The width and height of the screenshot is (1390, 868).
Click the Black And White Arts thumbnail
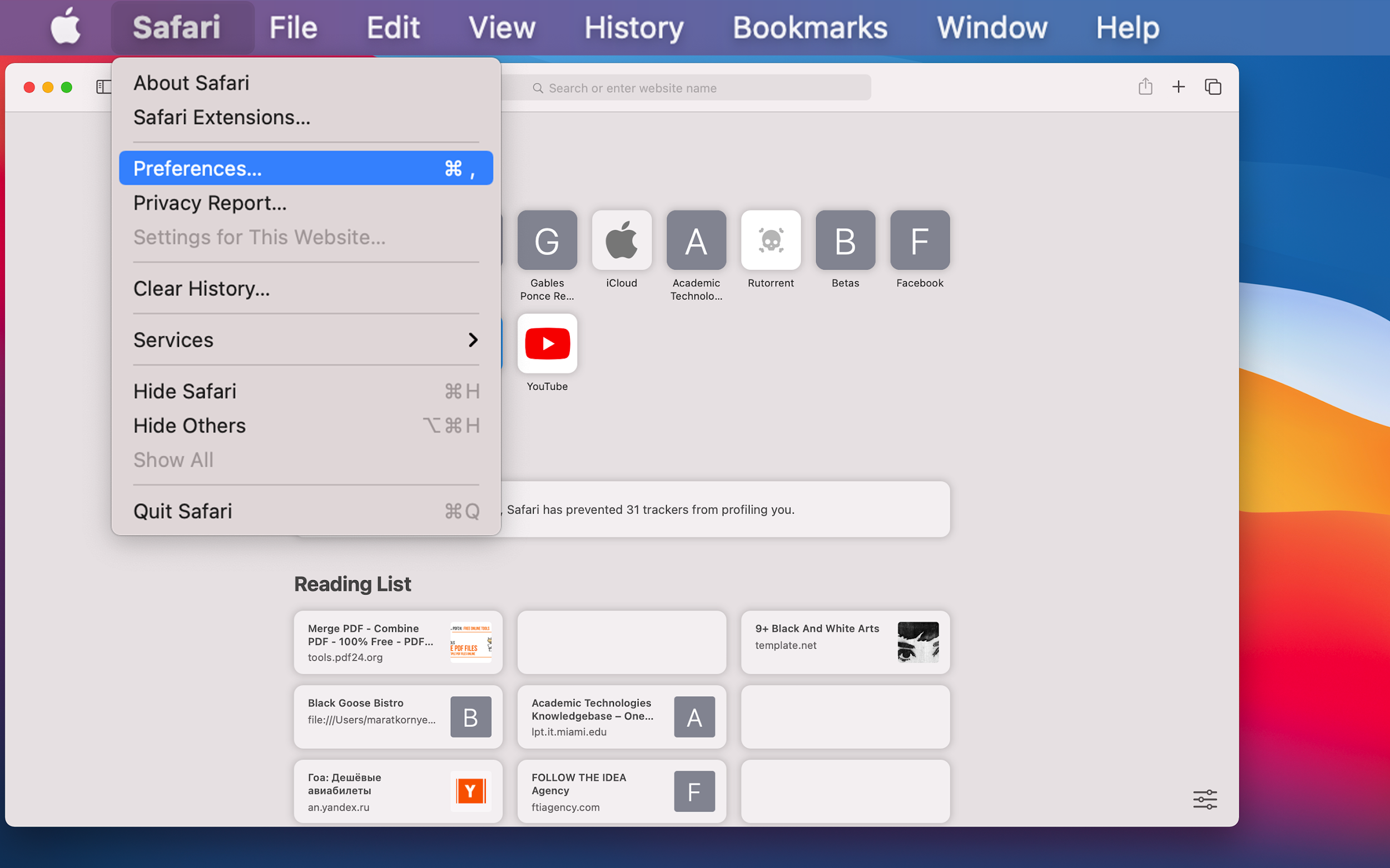click(918, 642)
